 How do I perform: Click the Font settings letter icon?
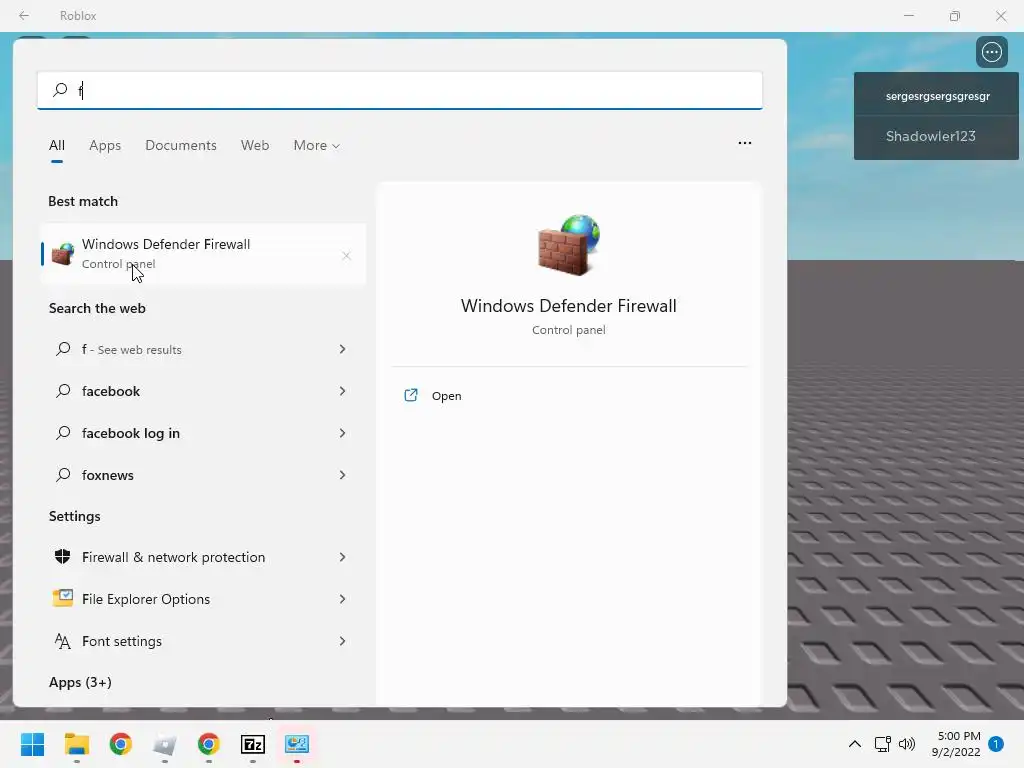pos(63,641)
